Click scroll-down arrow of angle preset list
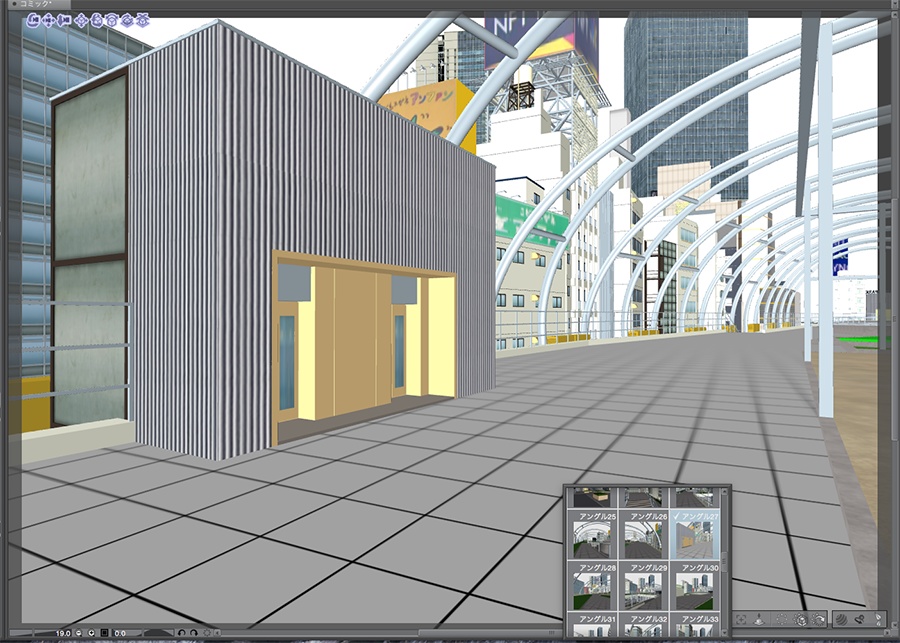 pyautogui.click(x=724, y=633)
